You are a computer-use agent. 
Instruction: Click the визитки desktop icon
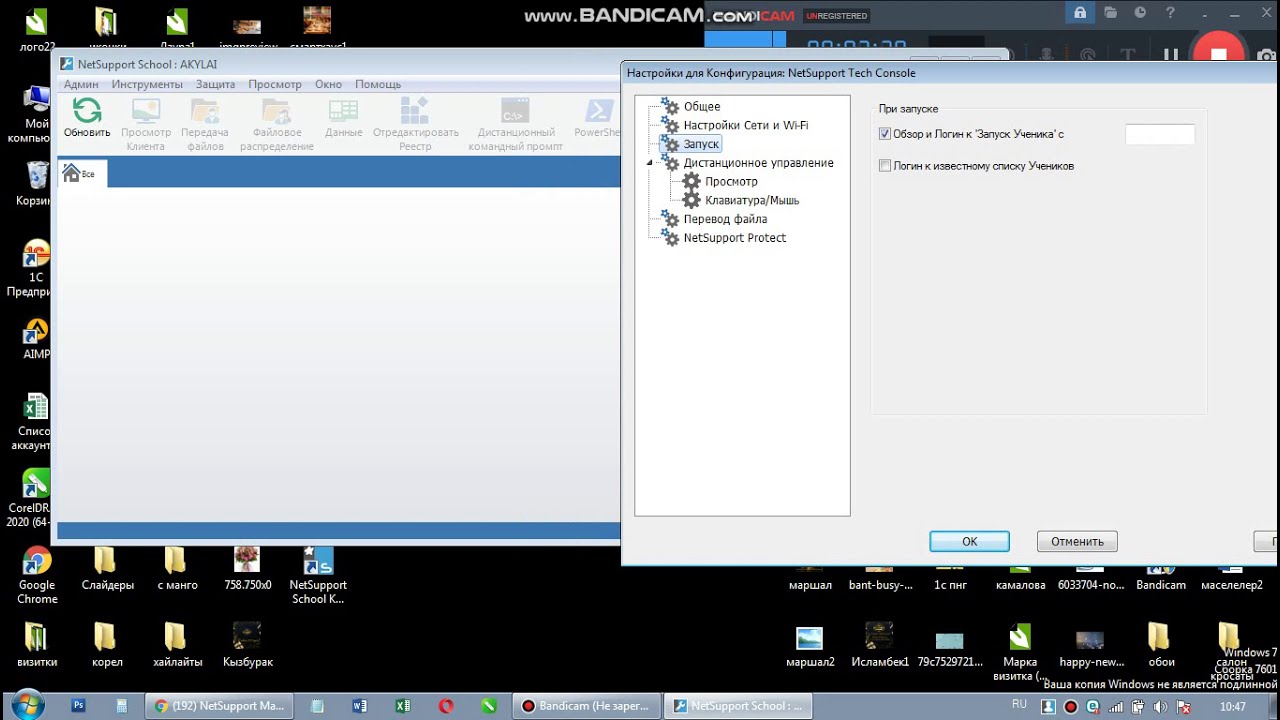(x=37, y=645)
